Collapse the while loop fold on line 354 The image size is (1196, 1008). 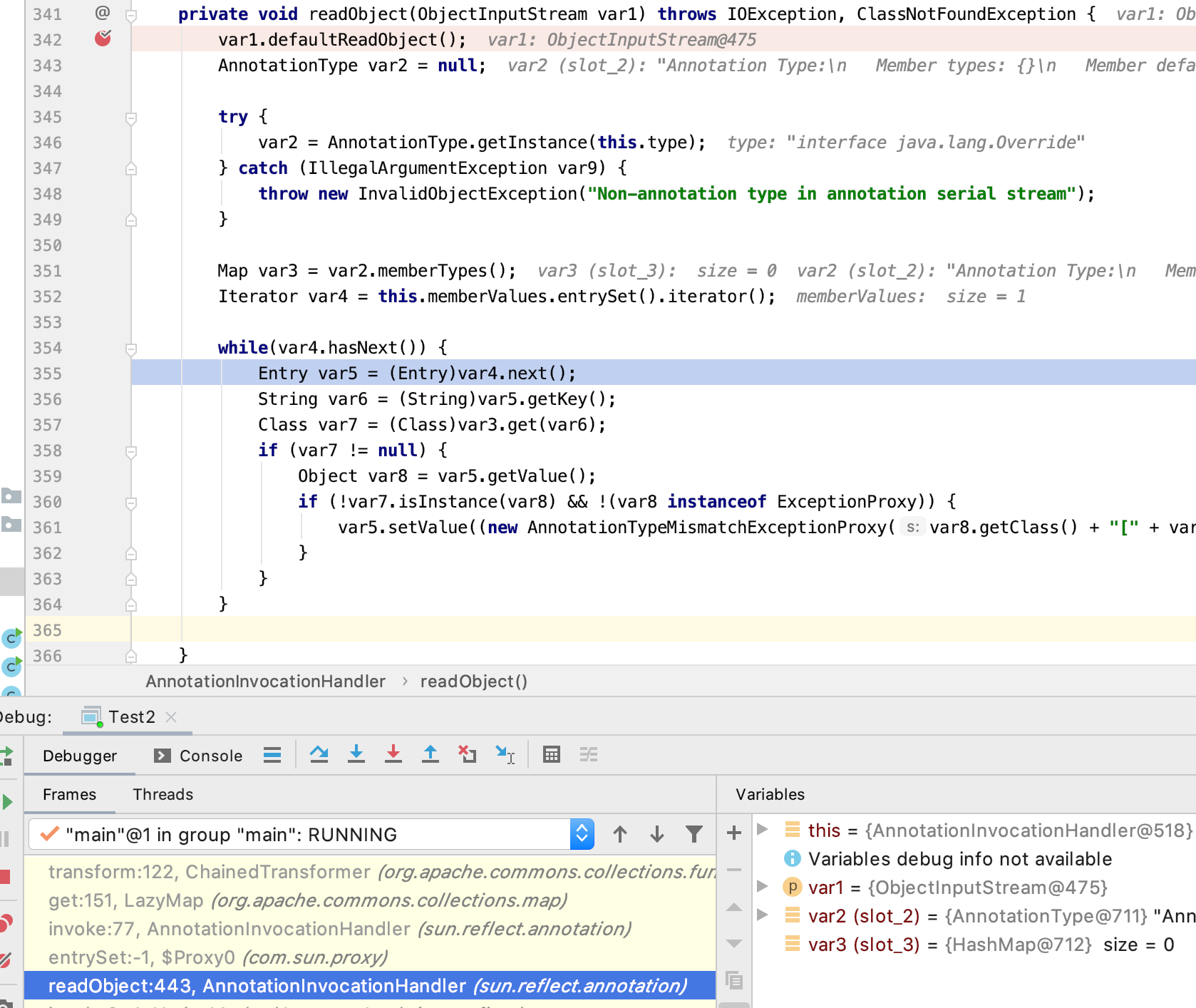pyautogui.click(x=131, y=349)
